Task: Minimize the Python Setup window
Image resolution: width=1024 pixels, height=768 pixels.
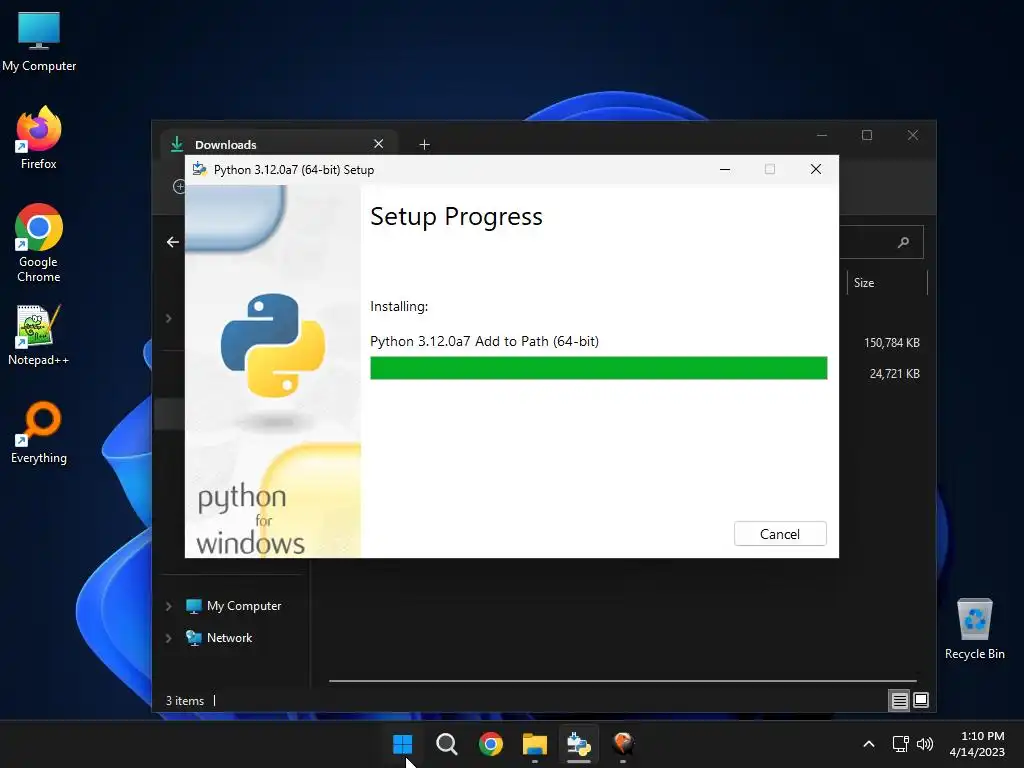Action: pos(725,169)
